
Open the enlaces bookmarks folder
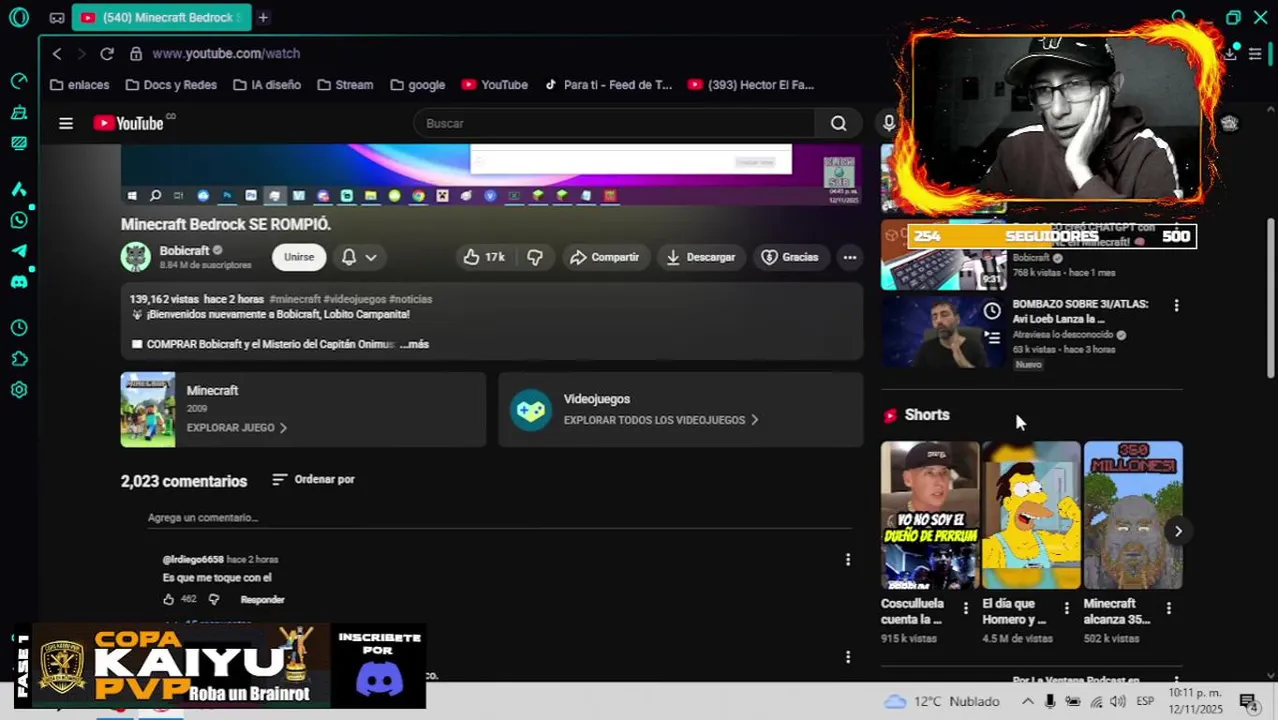[79, 85]
